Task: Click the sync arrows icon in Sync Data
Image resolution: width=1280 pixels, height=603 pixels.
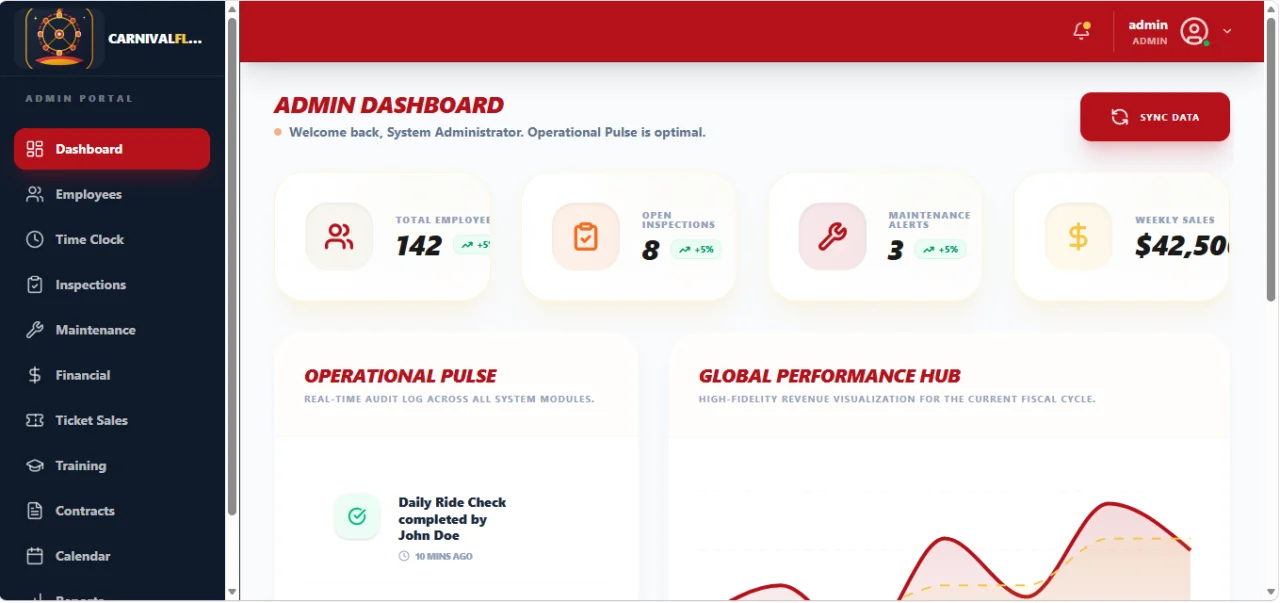Action: (1120, 117)
